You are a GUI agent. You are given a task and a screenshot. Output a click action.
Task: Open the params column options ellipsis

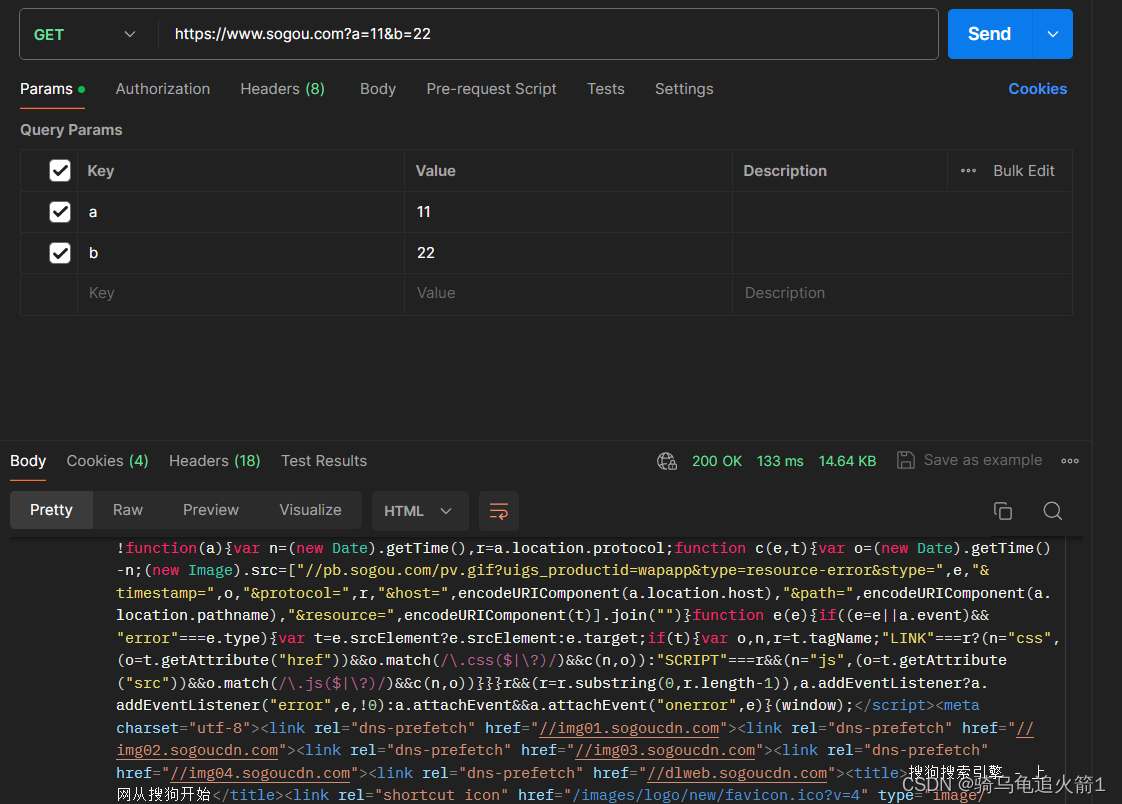[x=968, y=171]
